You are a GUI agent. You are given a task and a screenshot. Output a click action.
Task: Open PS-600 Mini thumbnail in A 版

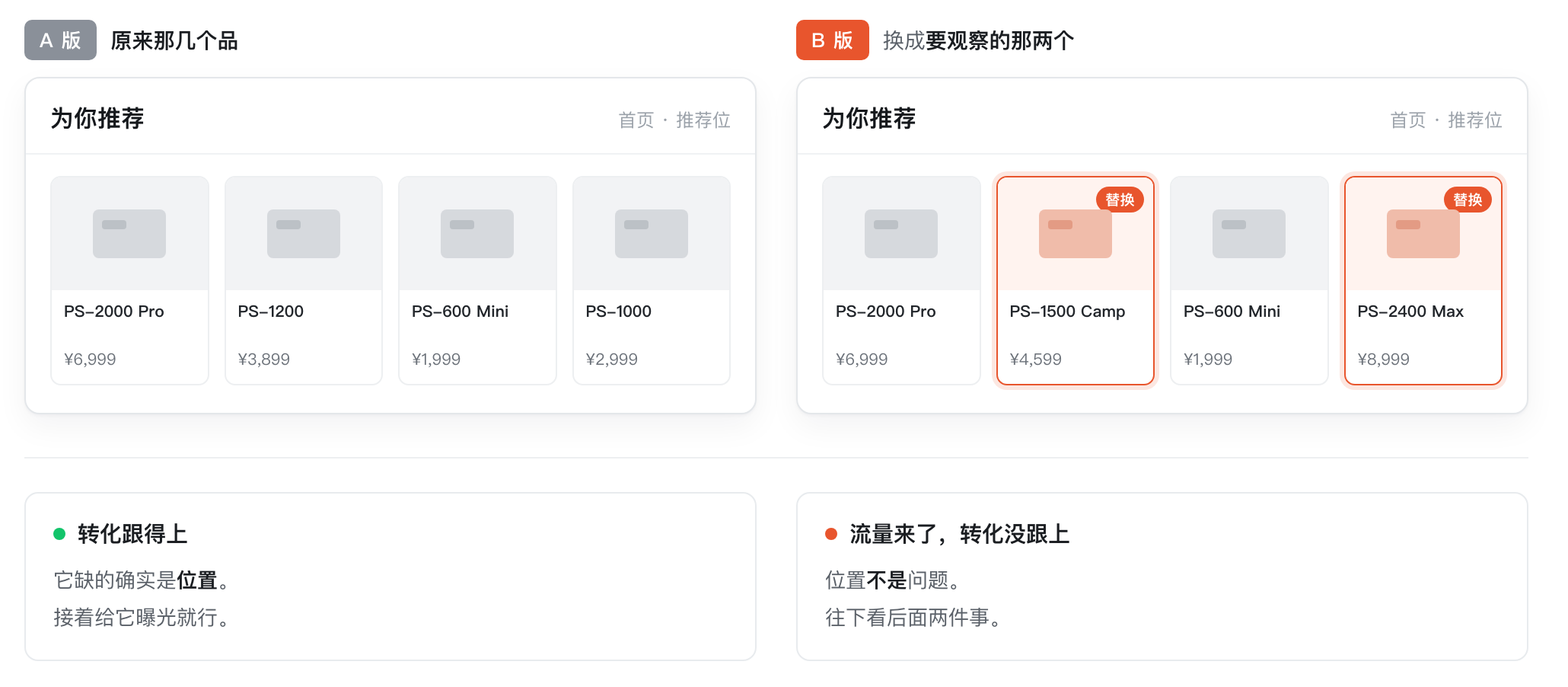[477, 234]
